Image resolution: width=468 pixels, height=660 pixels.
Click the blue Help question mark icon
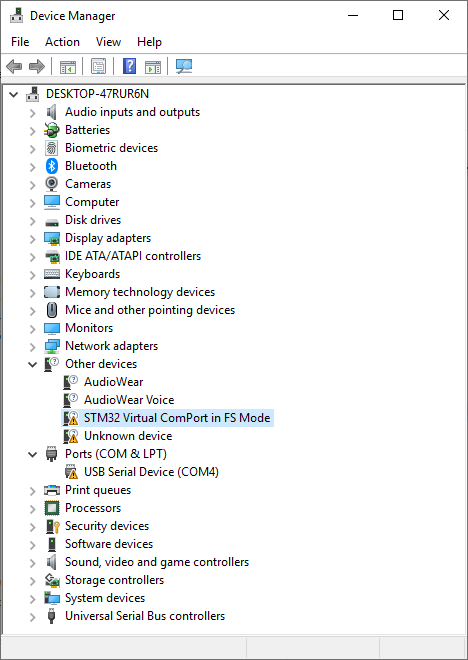click(x=130, y=66)
